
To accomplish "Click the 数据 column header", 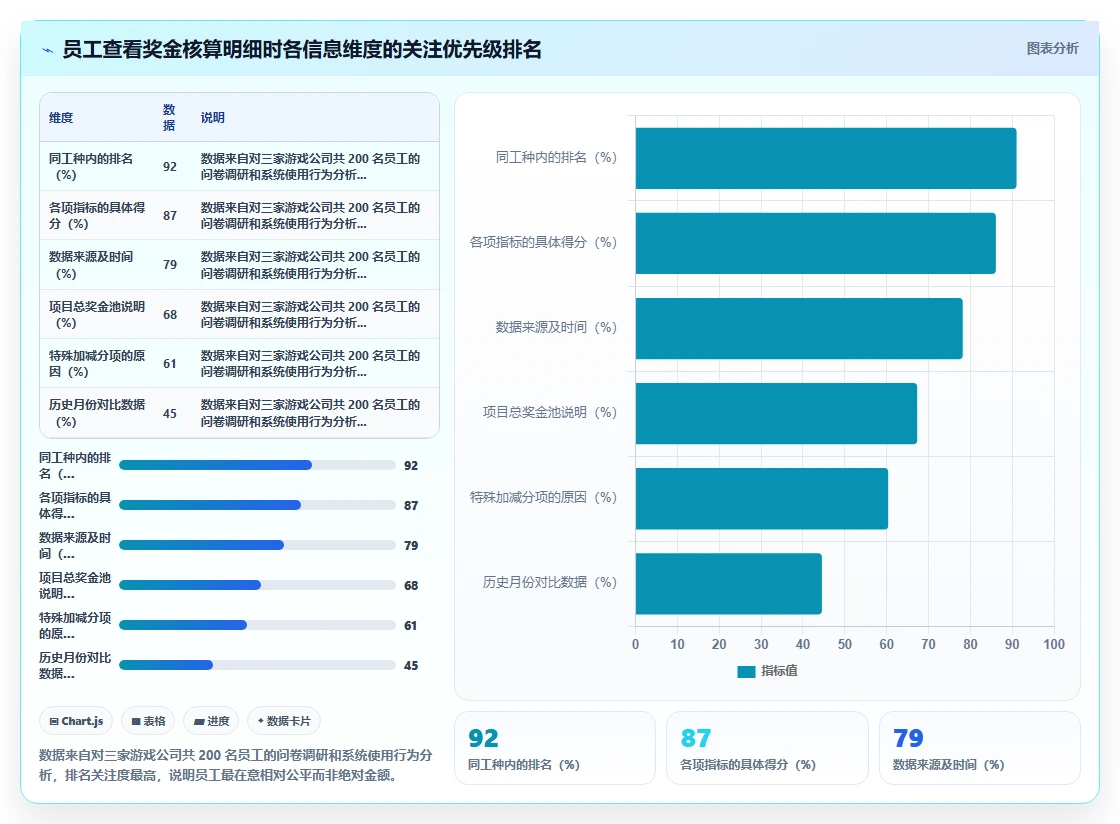I will point(169,118).
